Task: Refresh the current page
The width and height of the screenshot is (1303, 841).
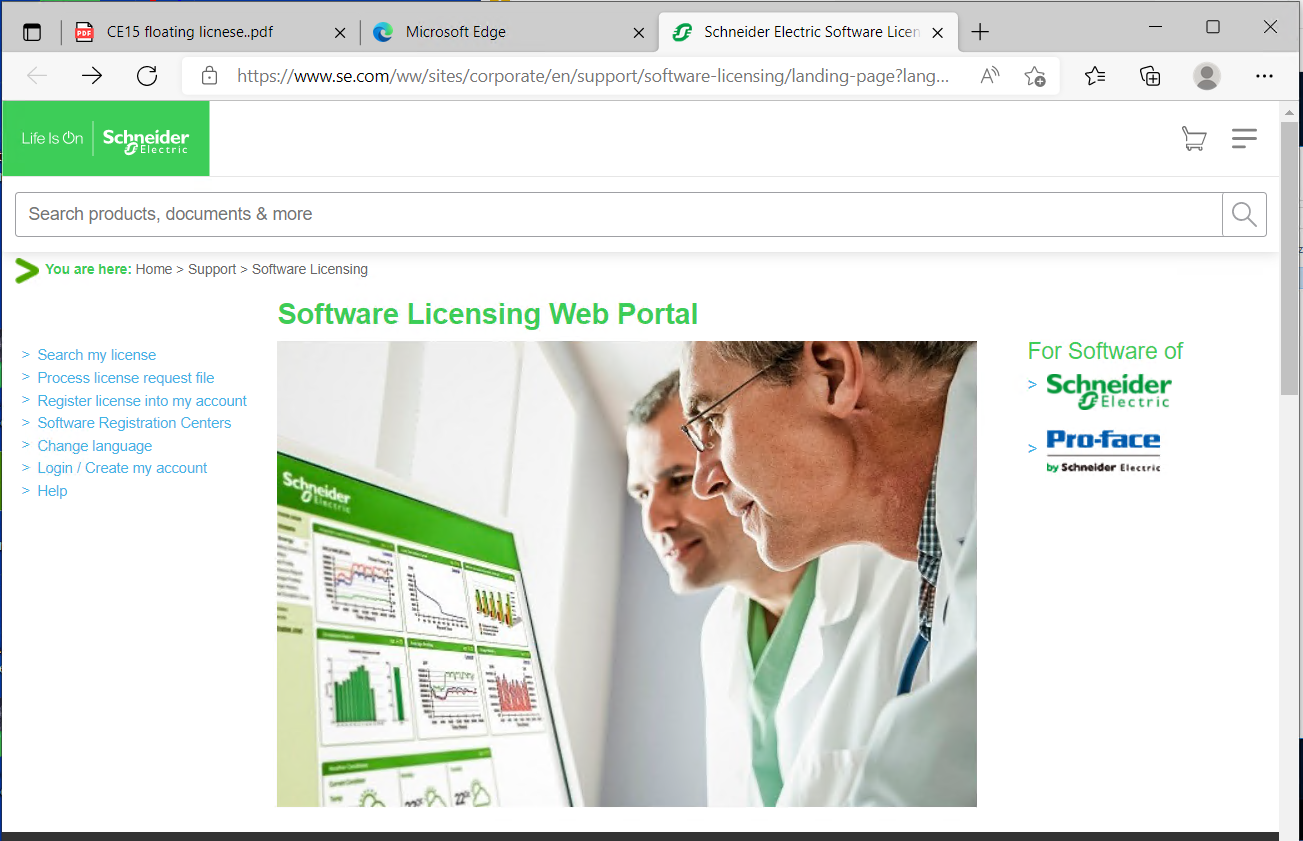Action: [x=147, y=76]
